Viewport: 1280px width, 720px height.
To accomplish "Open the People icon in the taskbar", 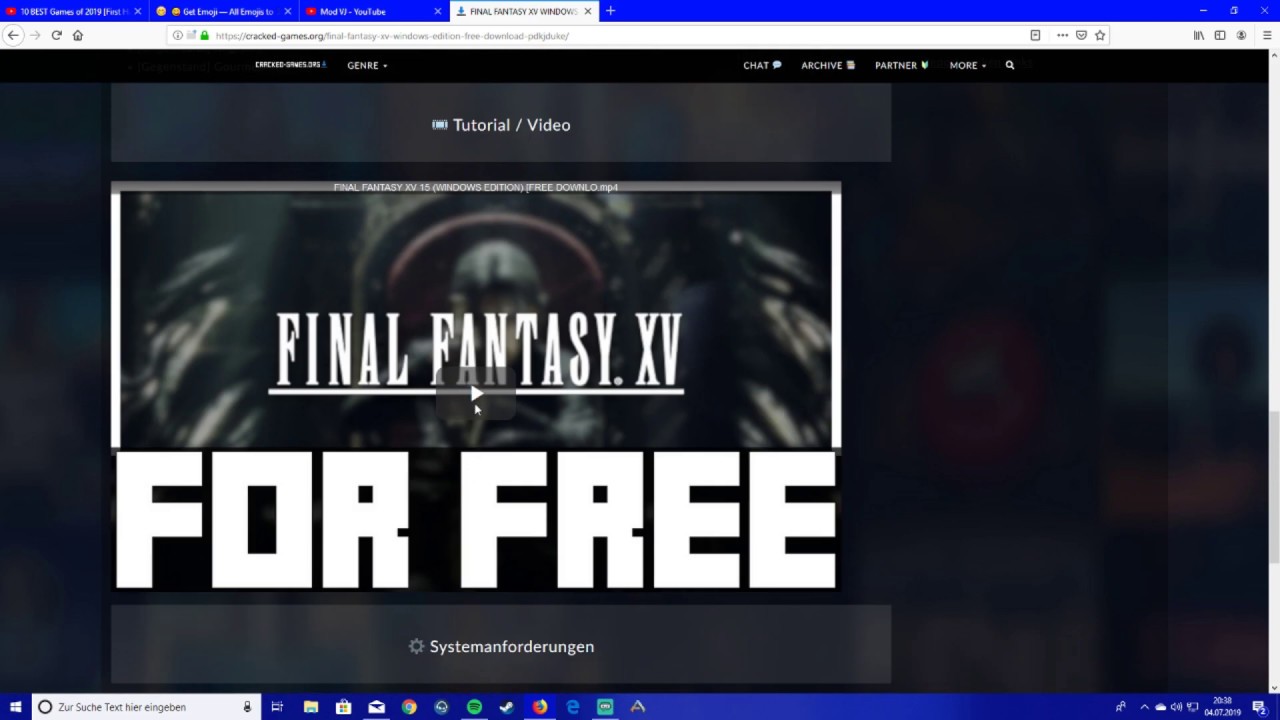I will coord(1120,707).
